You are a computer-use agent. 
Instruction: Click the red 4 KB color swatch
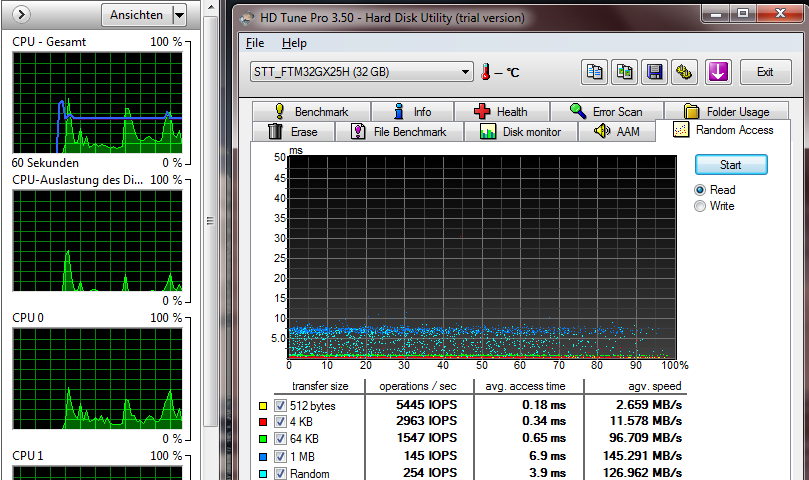point(263,422)
